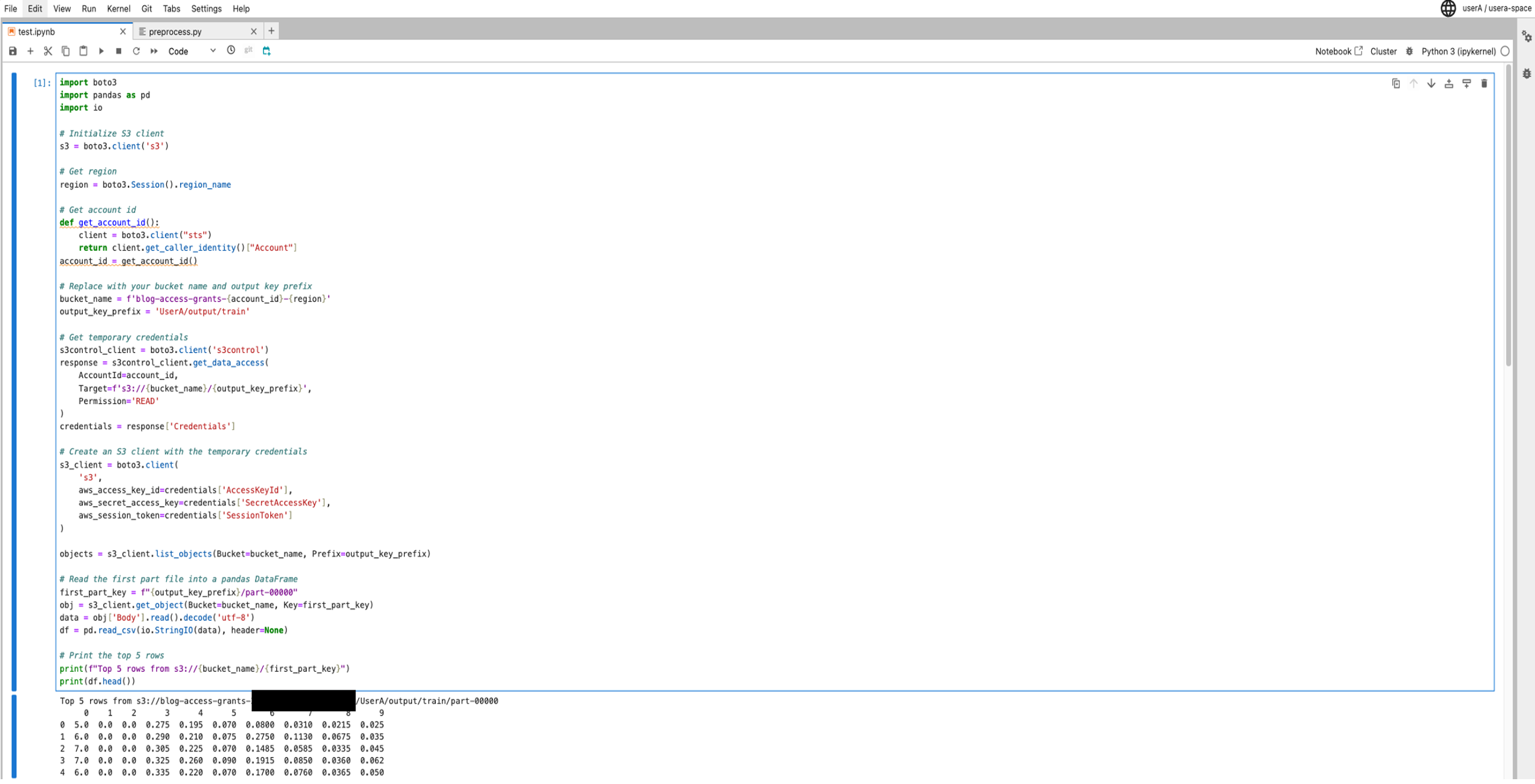Switch to the preprocess.py tab
The image size is (1535, 784).
[x=175, y=32]
